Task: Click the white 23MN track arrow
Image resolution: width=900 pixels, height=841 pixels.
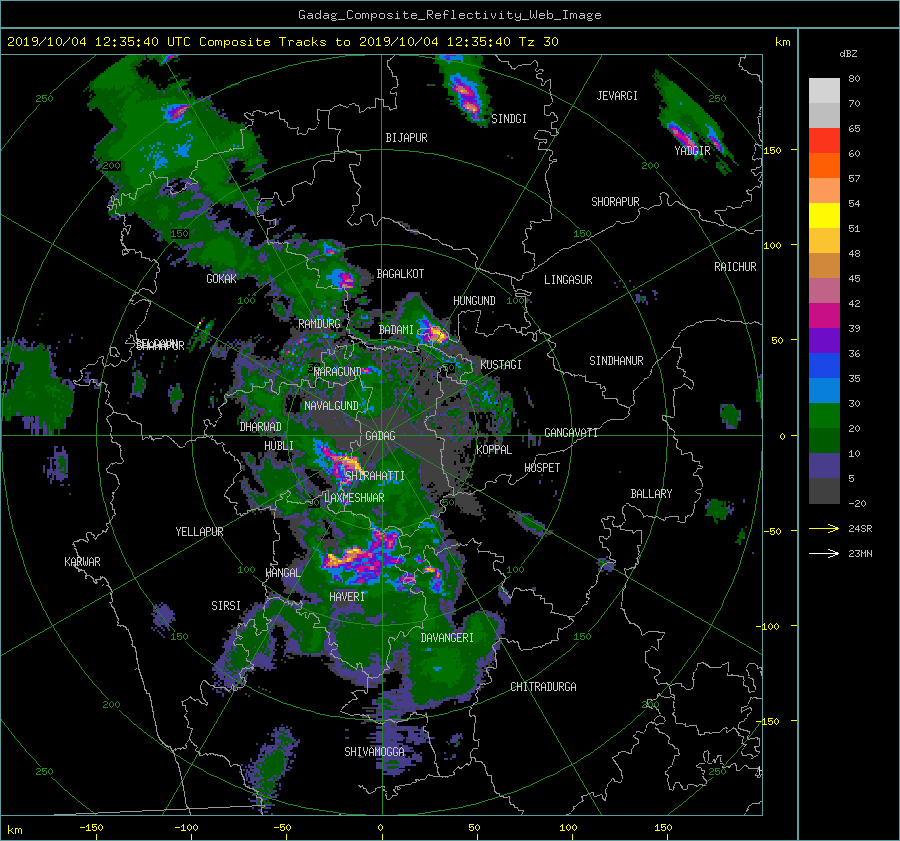Action: pyautogui.click(x=824, y=553)
